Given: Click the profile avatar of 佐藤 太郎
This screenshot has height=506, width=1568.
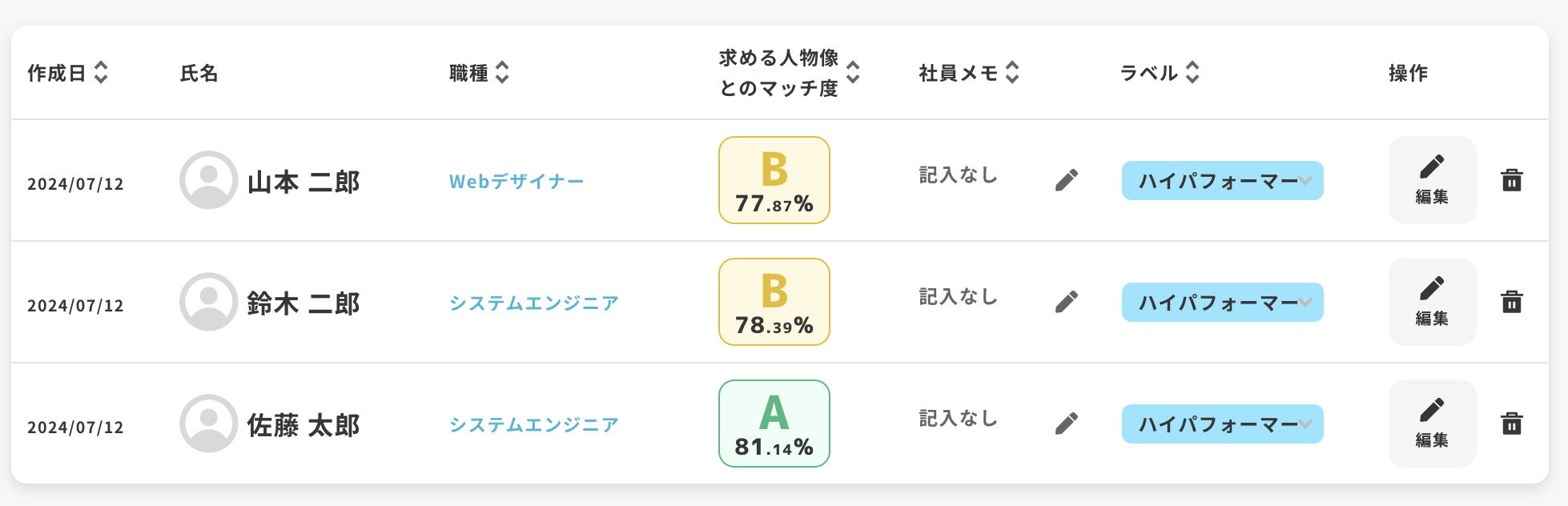Looking at the screenshot, I should (x=208, y=424).
